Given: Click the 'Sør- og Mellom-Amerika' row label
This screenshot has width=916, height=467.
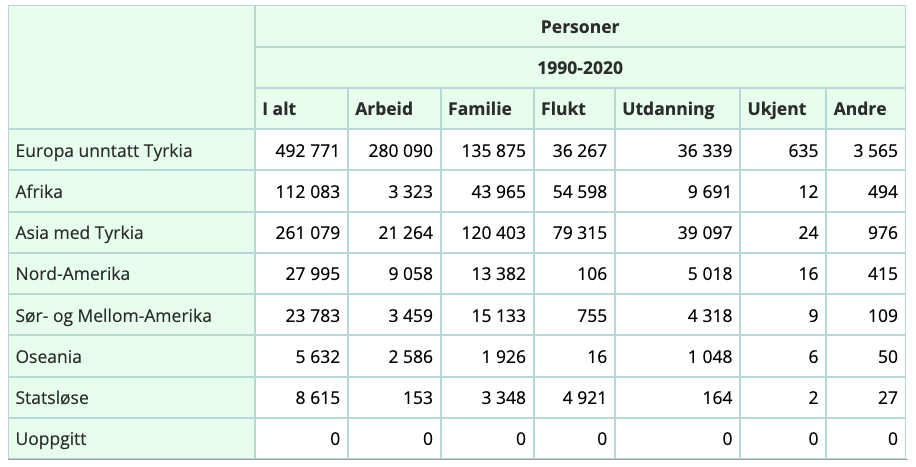Looking at the screenshot, I should (x=113, y=316).
